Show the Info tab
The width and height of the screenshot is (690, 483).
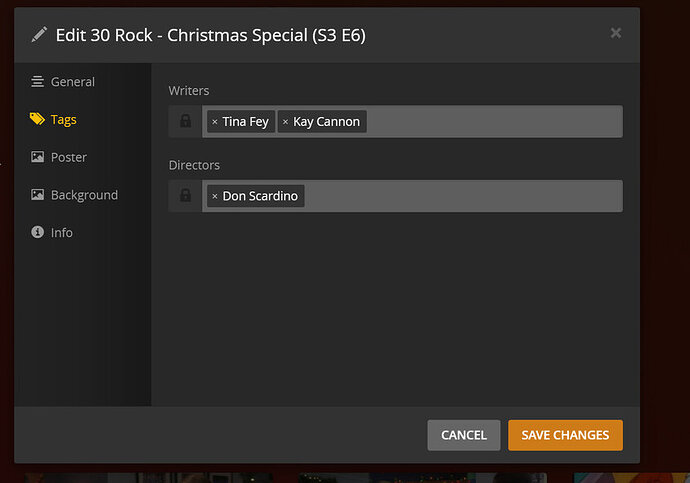click(x=62, y=233)
